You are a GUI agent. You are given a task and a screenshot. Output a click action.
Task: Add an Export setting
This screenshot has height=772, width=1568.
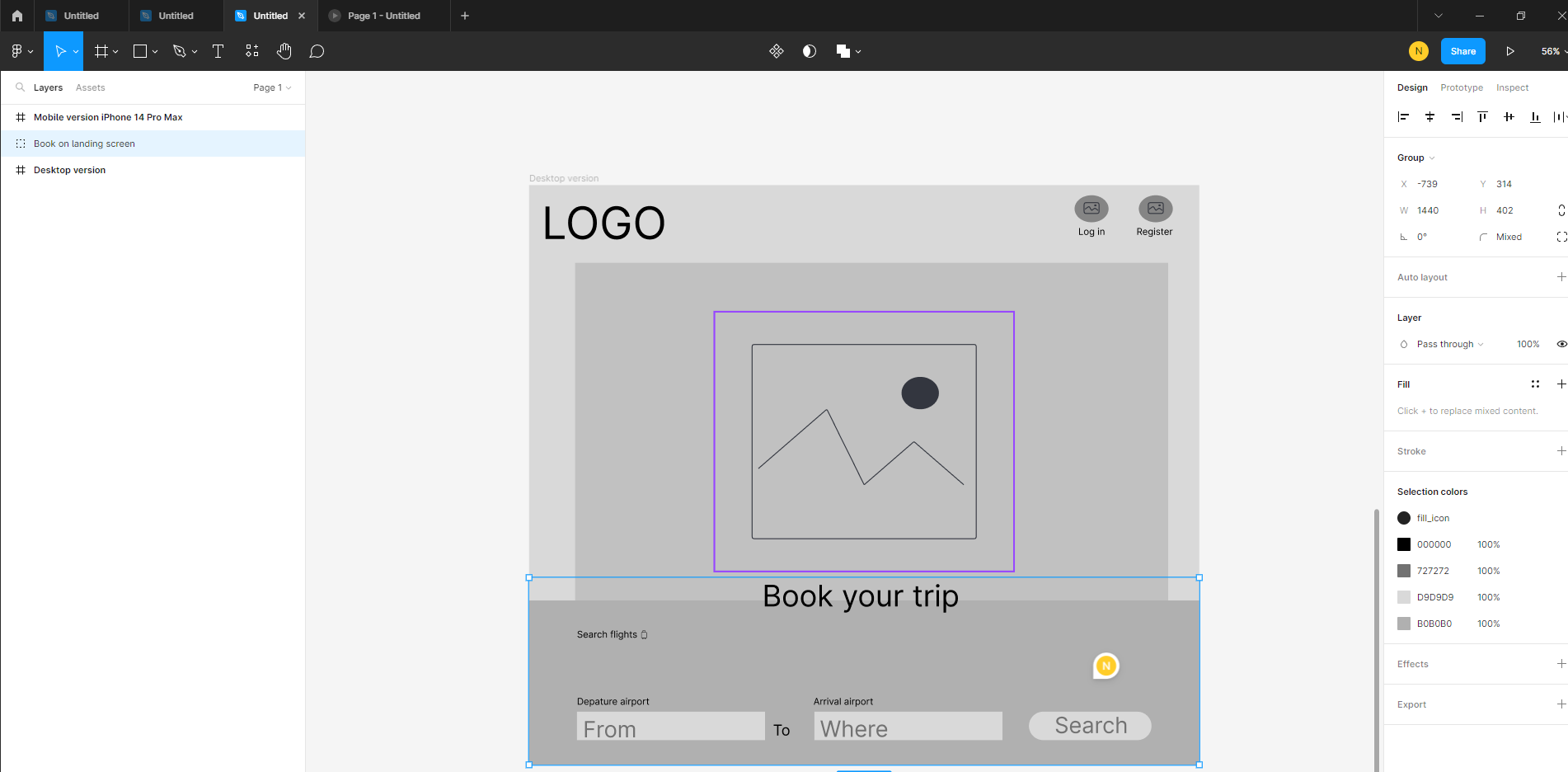click(1560, 704)
